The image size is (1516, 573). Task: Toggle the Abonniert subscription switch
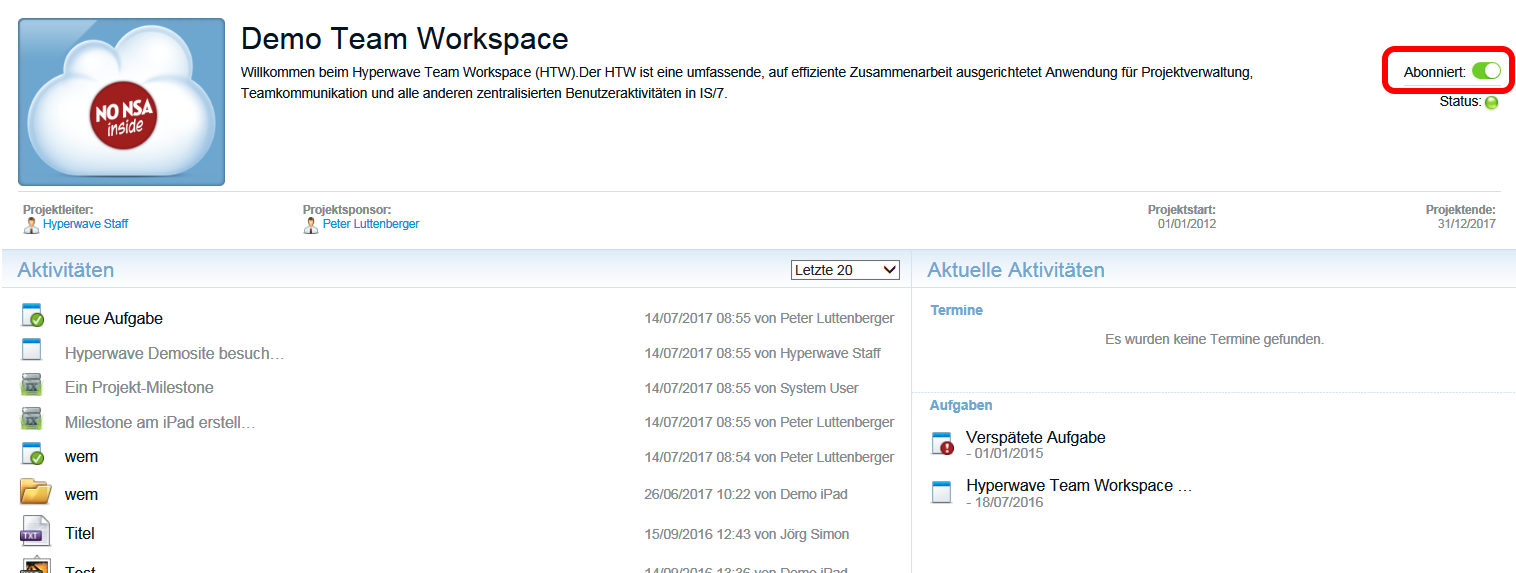coord(1486,71)
